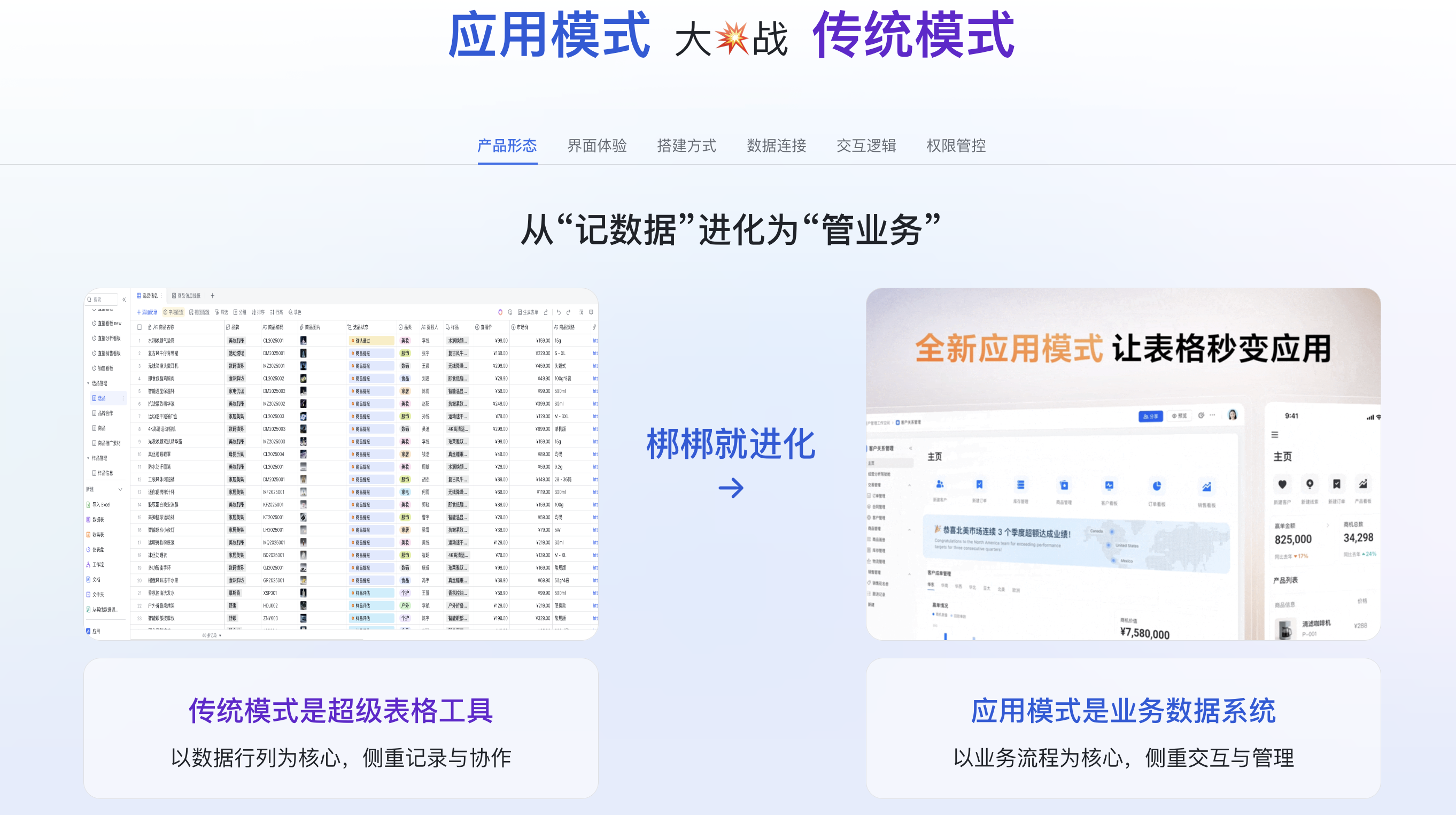Click the blue 分享 button

[1150, 416]
